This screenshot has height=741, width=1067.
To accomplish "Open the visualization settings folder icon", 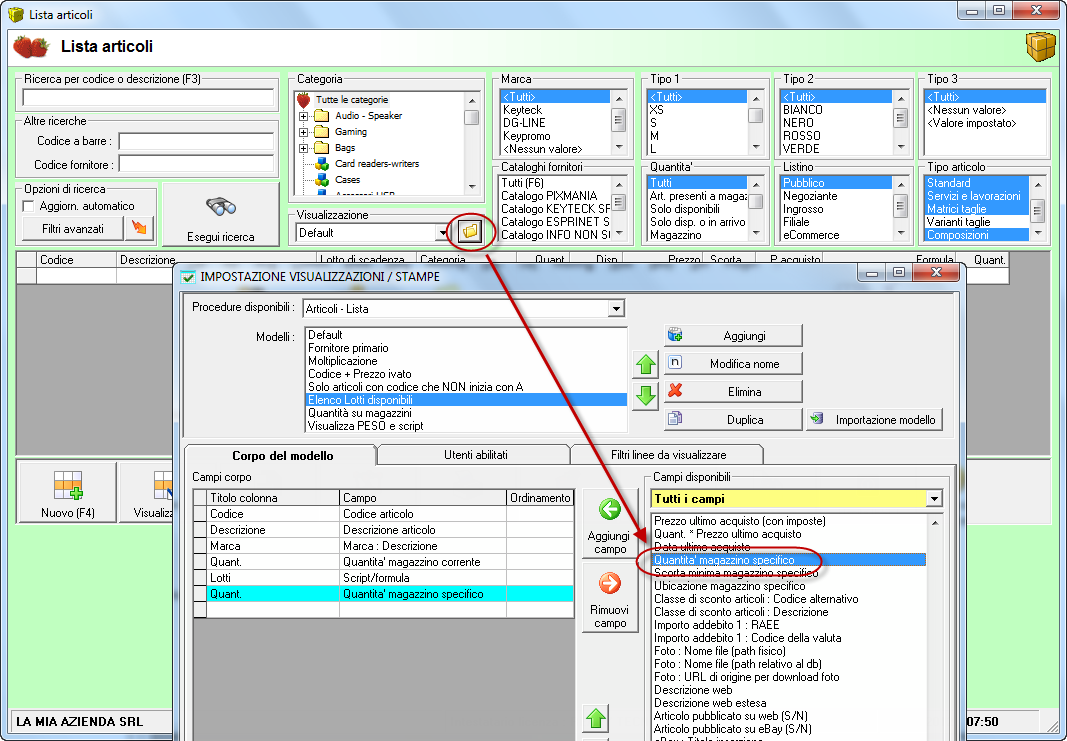I will coord(470,232).
